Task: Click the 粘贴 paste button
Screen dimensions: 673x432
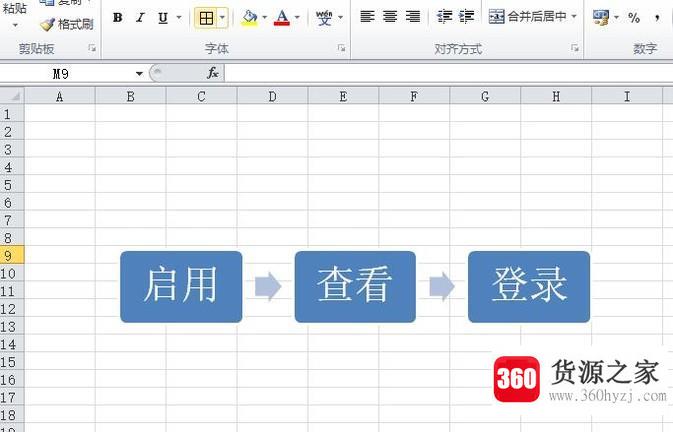Action: pyautogui.click(x=15, y=8)
